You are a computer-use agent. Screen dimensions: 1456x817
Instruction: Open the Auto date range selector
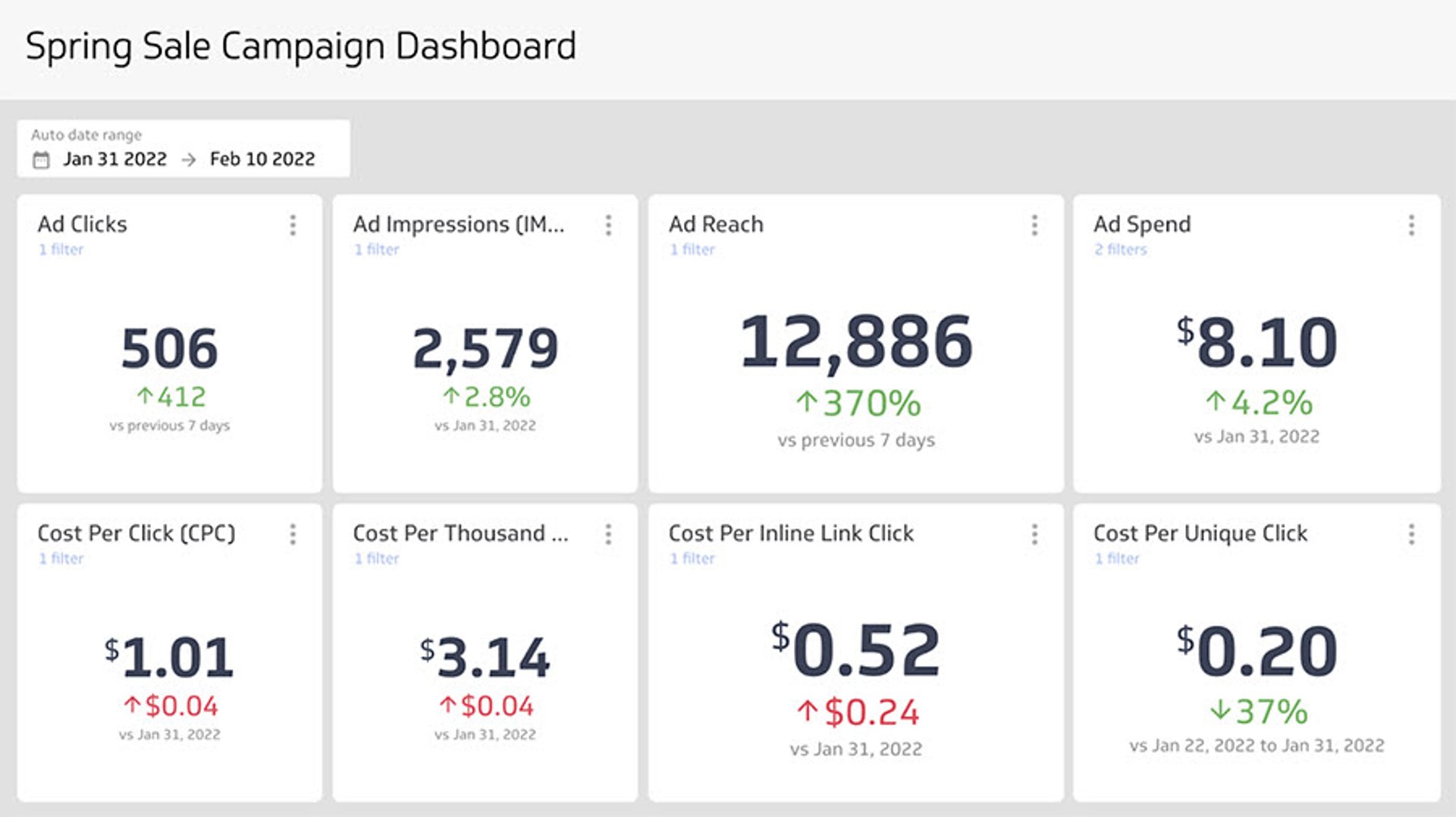[182, 149]
